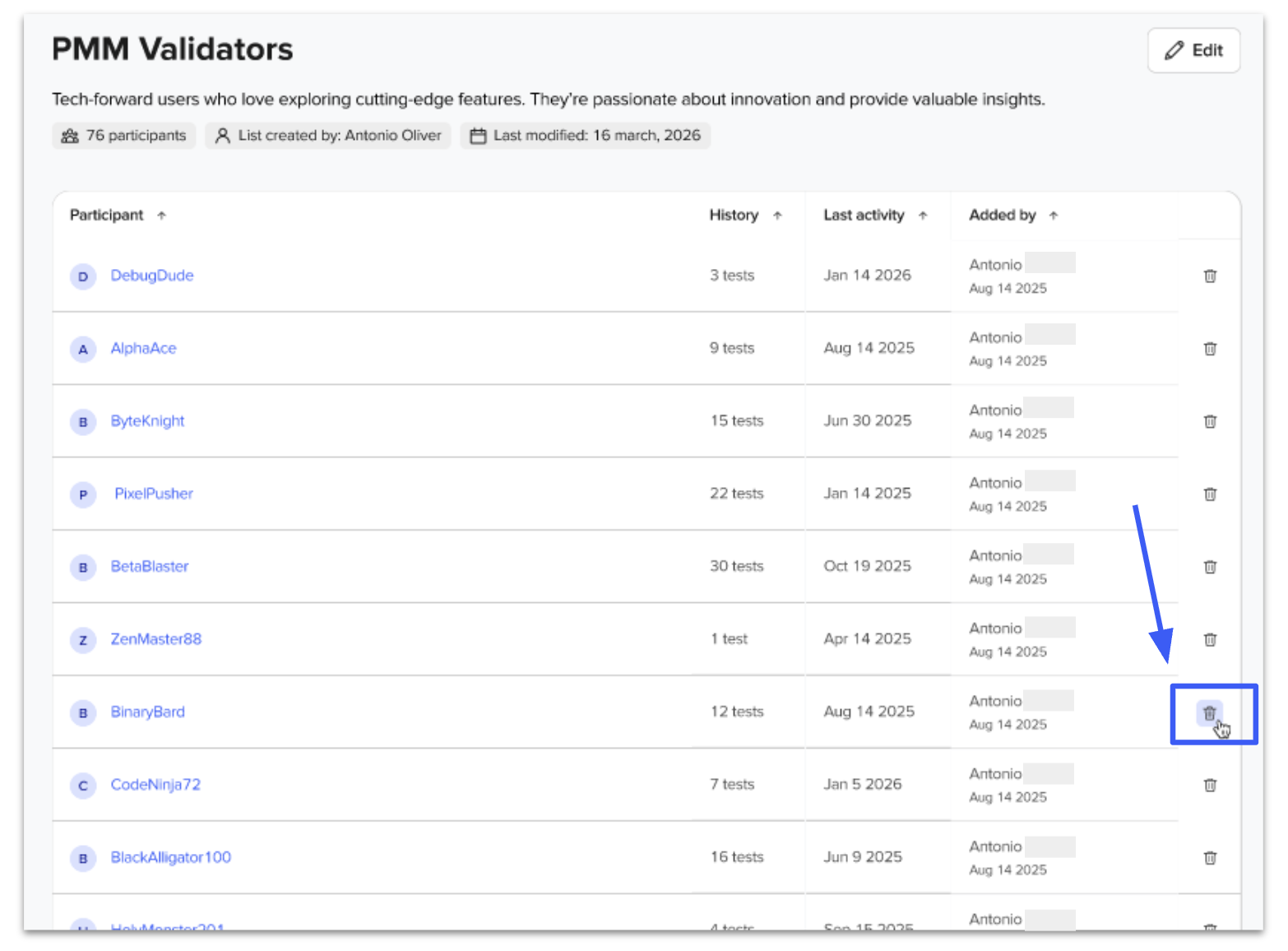Click the '7 tests' history cell

tap(732, 785)
